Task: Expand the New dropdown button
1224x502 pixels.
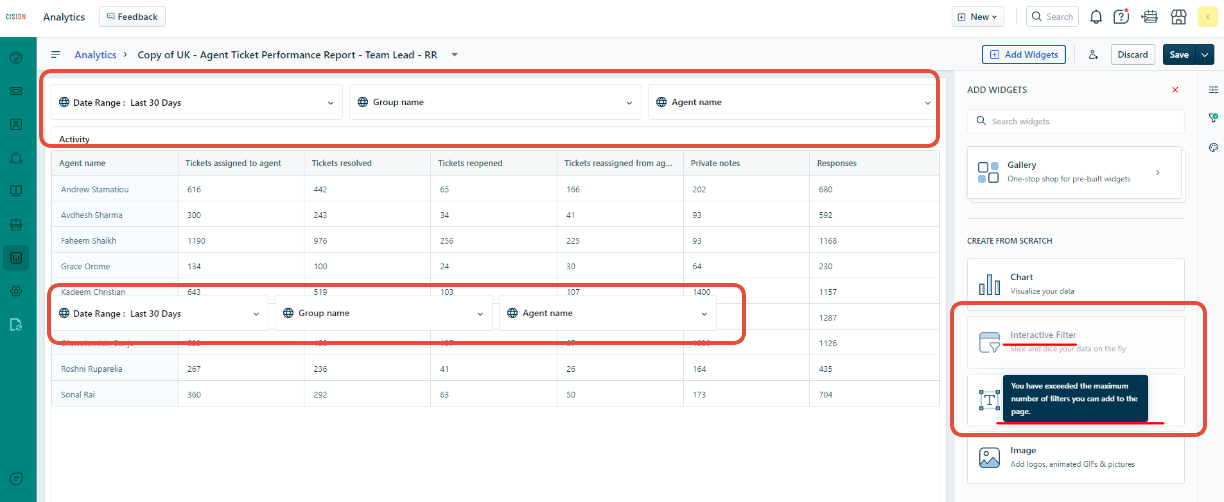Action: point(979,16)
